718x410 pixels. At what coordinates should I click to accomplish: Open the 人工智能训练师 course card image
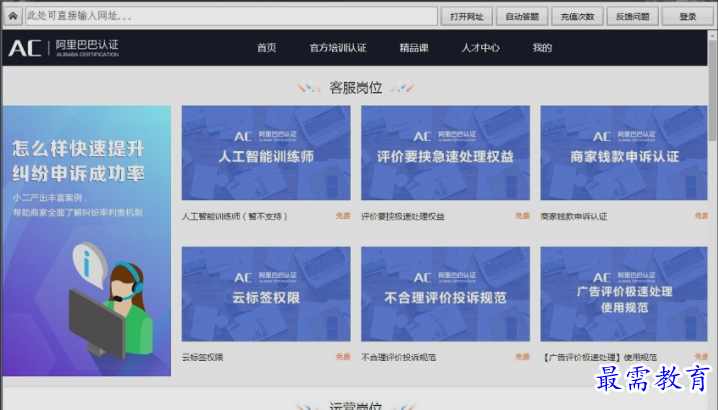[266, 153]
